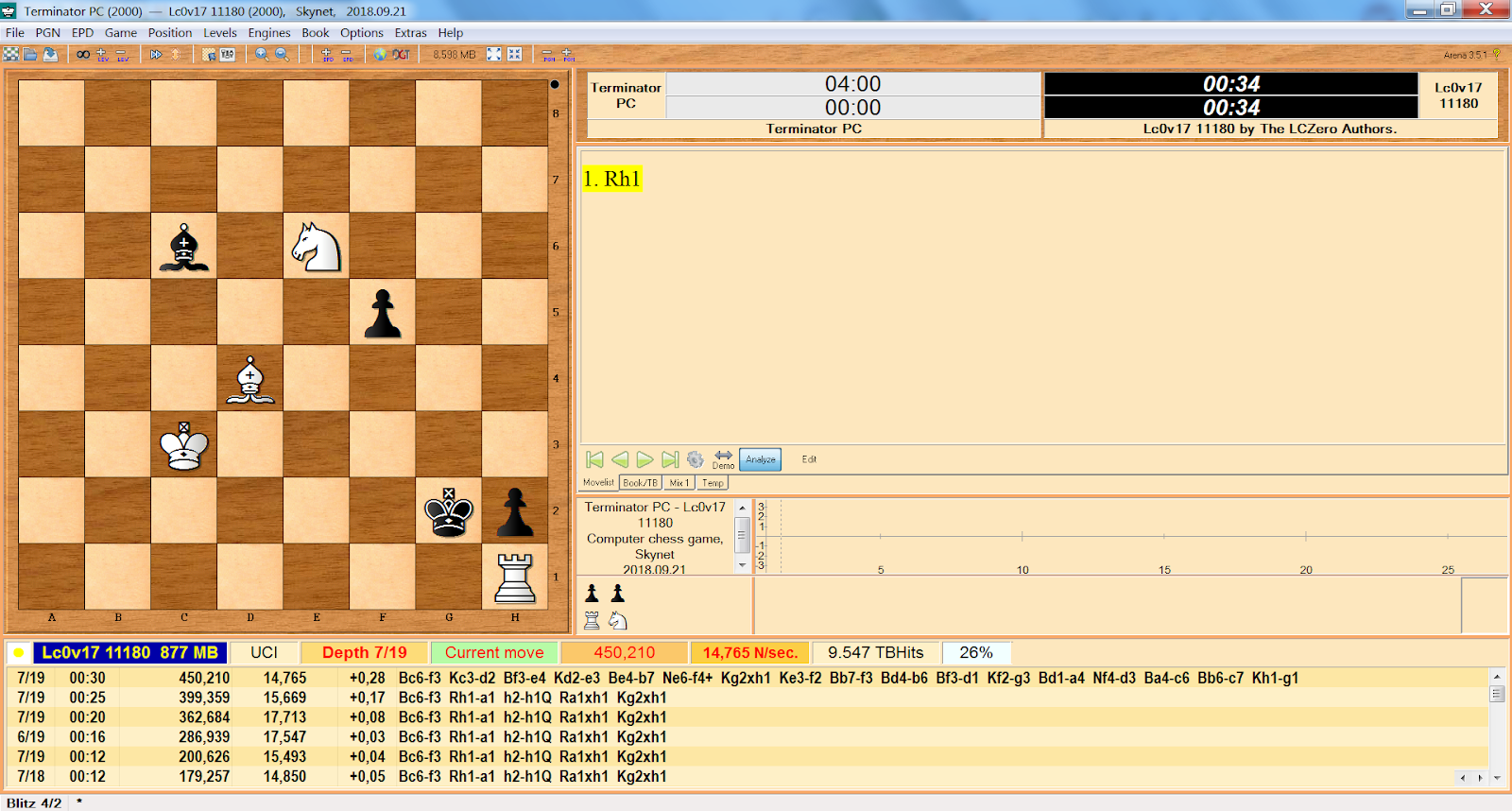Click the globe internet icon in toolbar
This screenshot has width=1512, height=811.
coord(380,55)
